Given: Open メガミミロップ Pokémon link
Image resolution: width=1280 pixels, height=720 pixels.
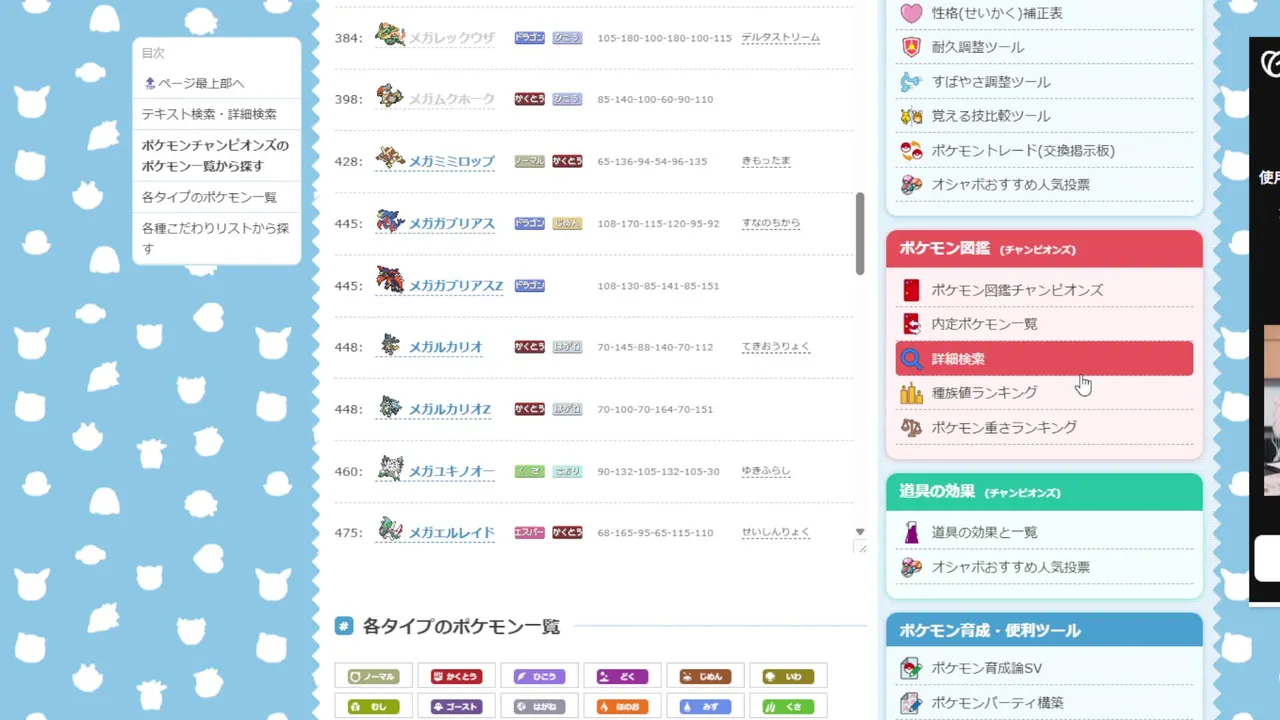Looking at the screenshot, I should point(451,161).
